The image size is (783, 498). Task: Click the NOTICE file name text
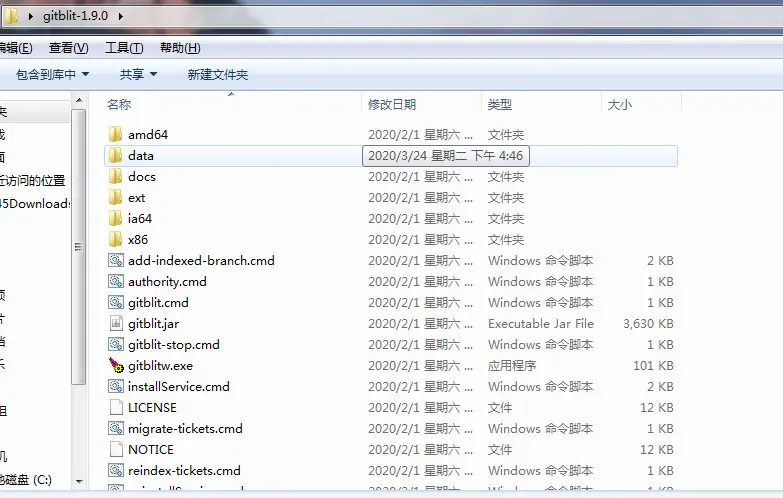[151, 450]
